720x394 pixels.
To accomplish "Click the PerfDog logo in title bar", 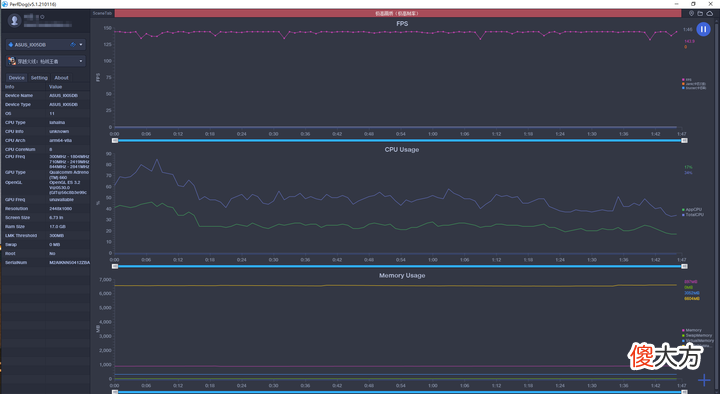I will (x=5, y=4).
